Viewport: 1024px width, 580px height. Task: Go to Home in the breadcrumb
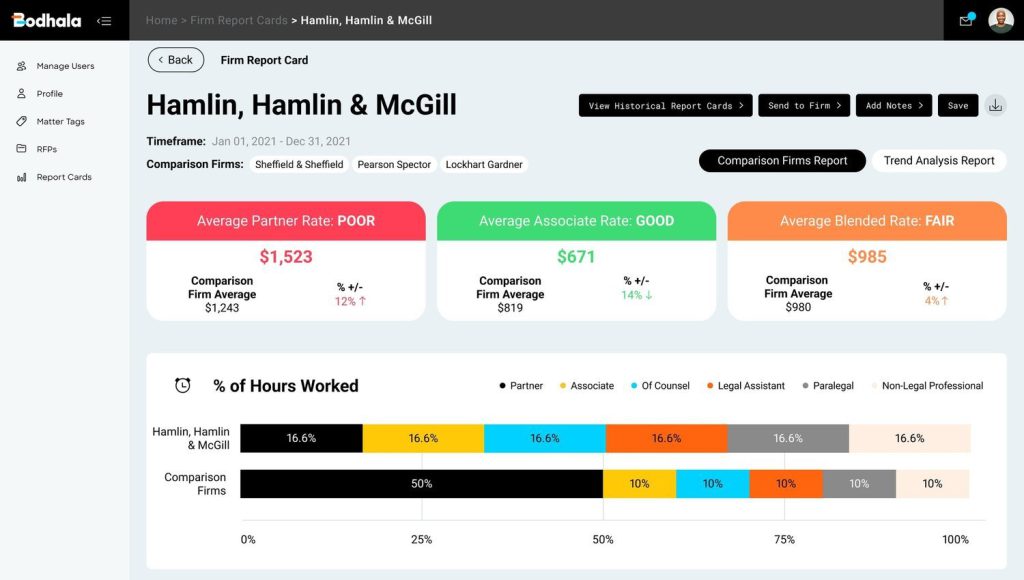[161, 20]
